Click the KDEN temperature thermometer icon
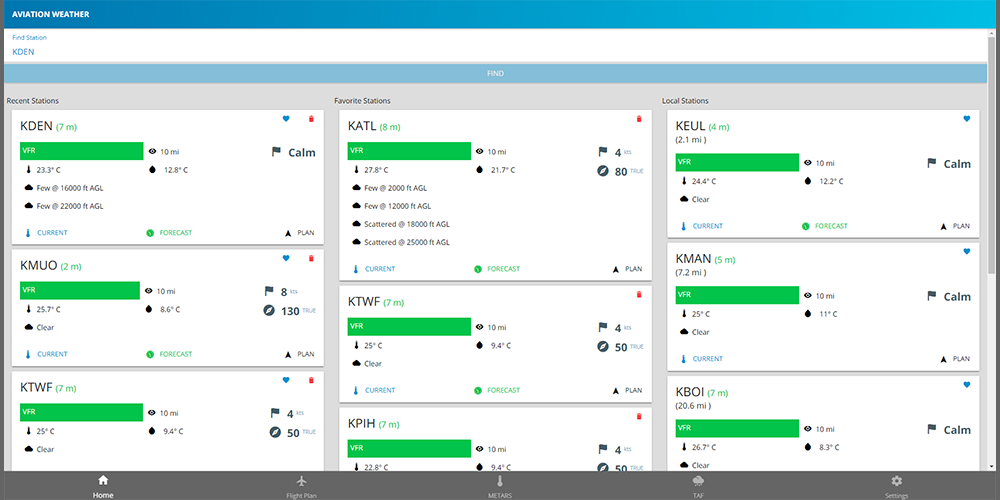The width and height of the screenshot is (1000, 500). (29, 170)
